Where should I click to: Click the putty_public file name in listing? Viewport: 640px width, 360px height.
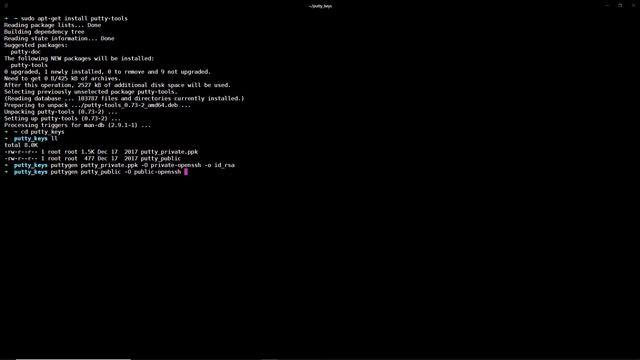pyautogui.click(x=160, y=158)
